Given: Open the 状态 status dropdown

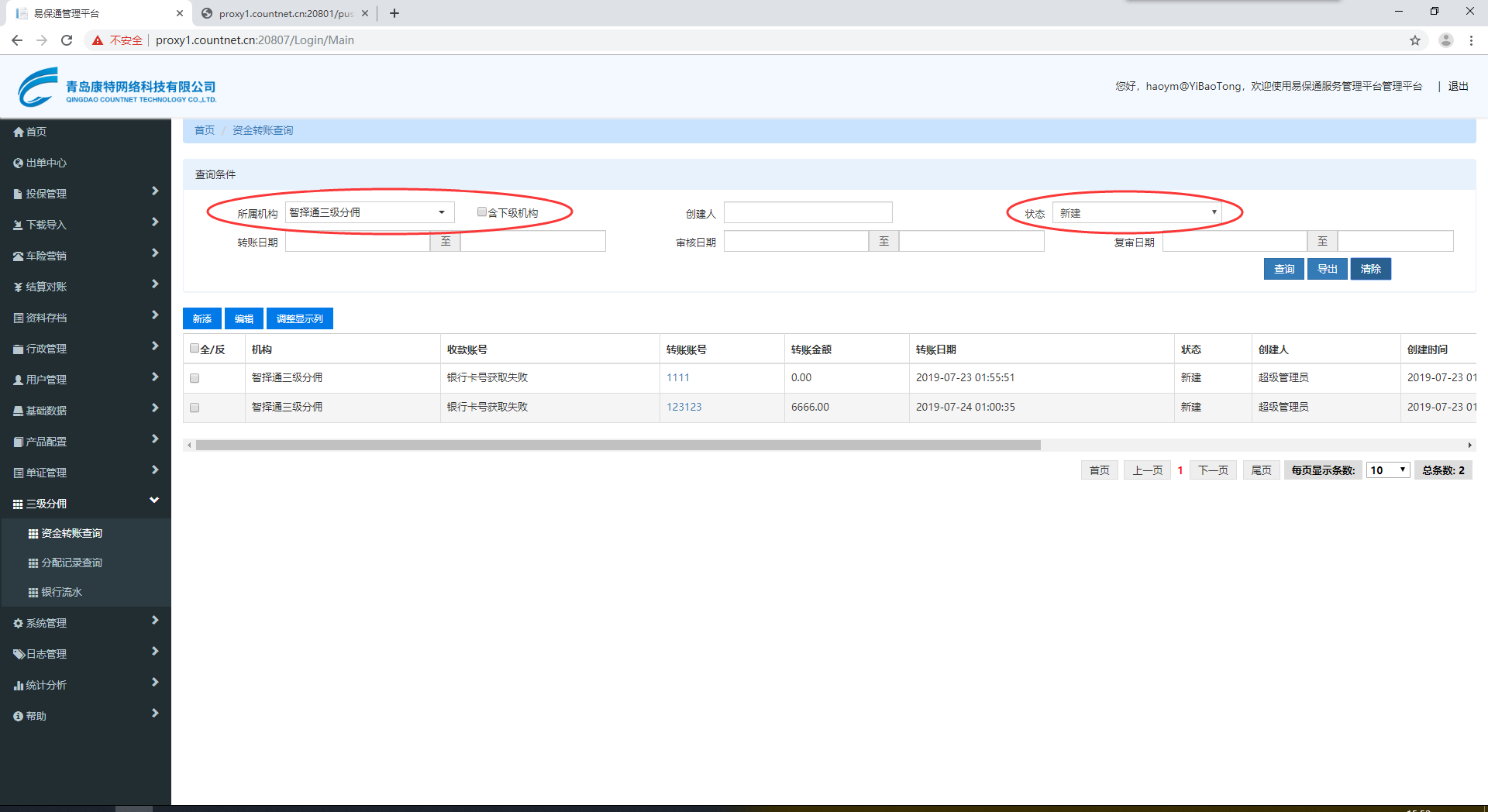Looking at the screenshot, I should coord(1136,213).
